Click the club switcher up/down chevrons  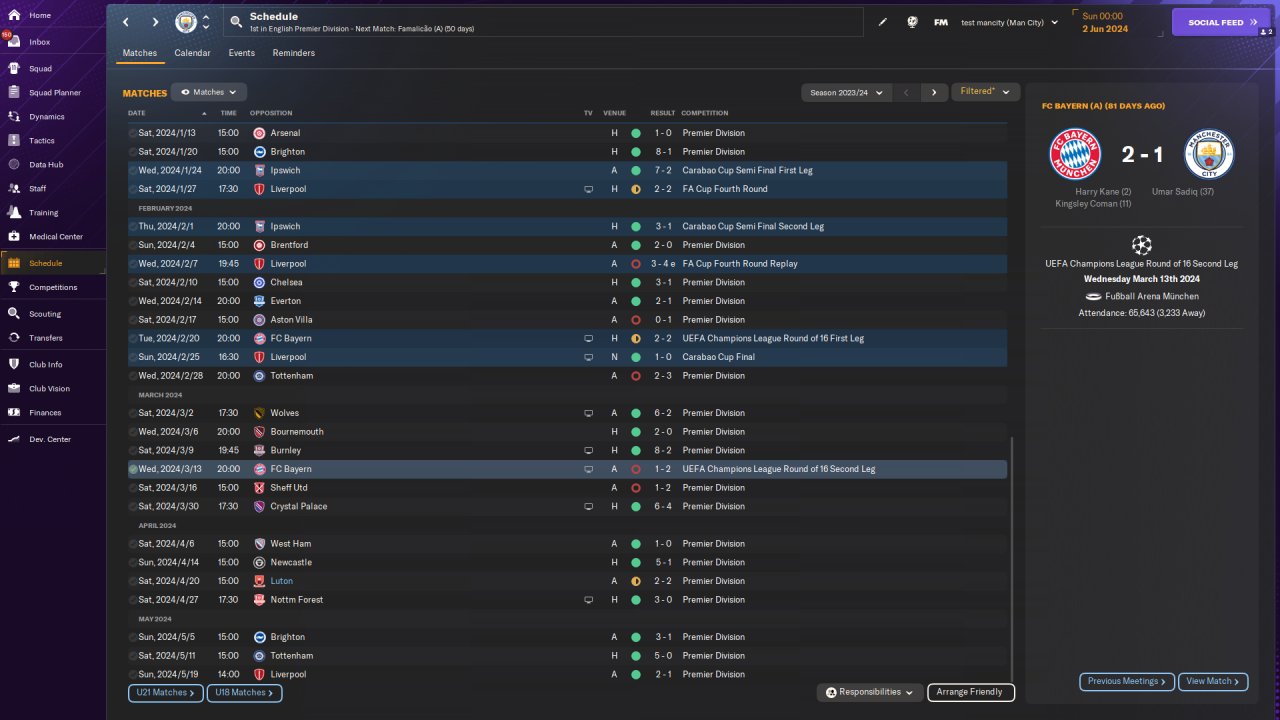point(206,22)
